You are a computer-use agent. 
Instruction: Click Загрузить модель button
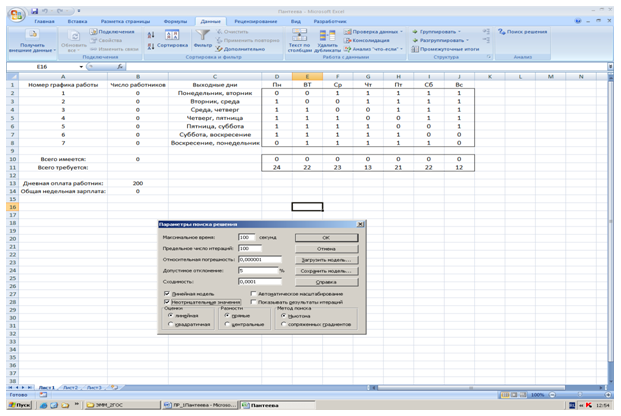tap(326, 260)
